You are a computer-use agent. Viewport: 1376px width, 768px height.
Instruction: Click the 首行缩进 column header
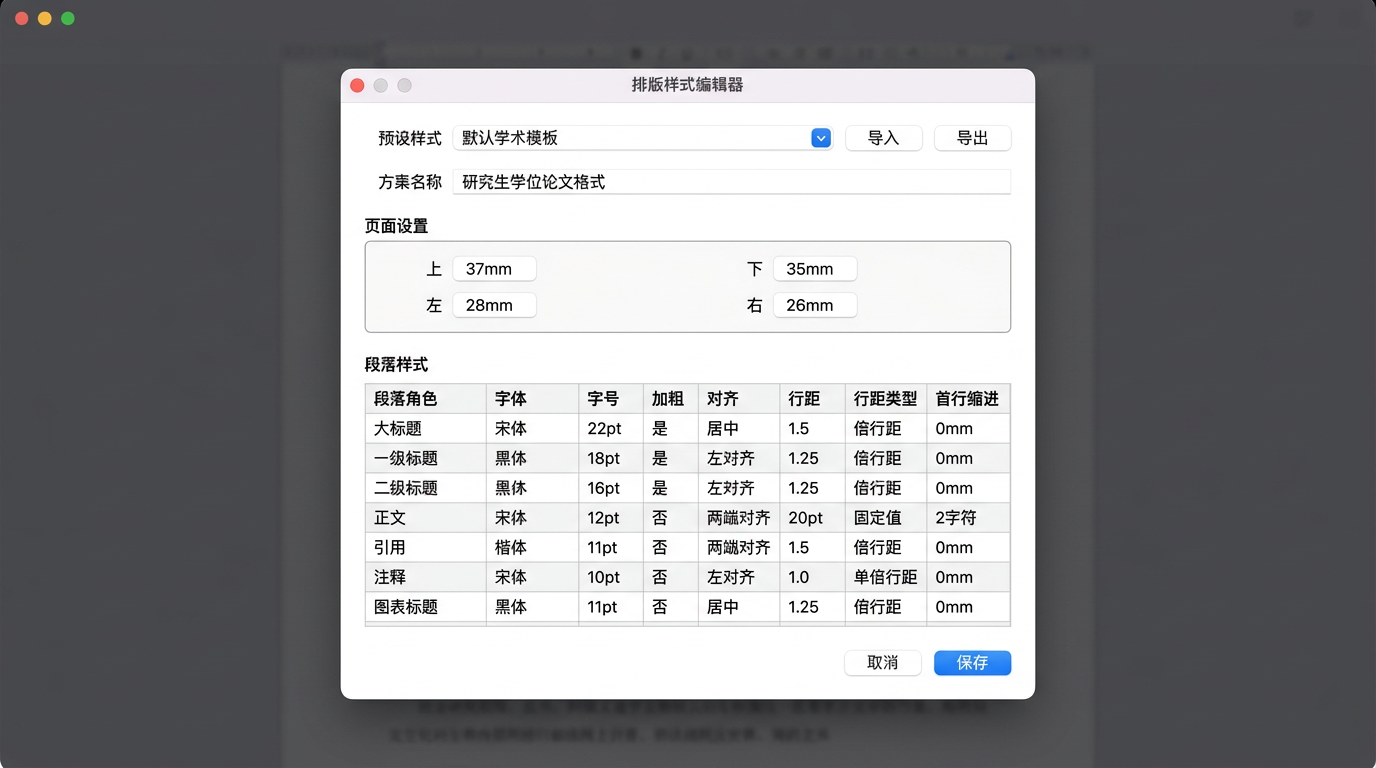tap(968, 399)
